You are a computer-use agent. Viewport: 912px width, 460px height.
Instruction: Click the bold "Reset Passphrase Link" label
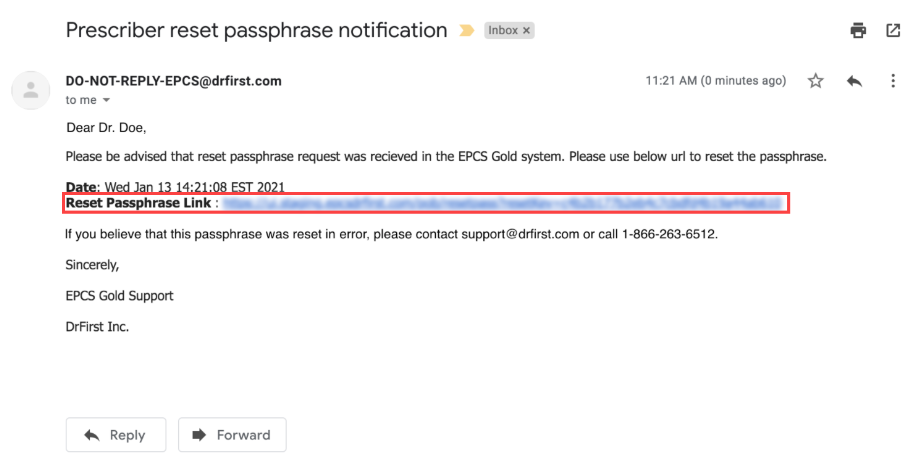[138, 203]
